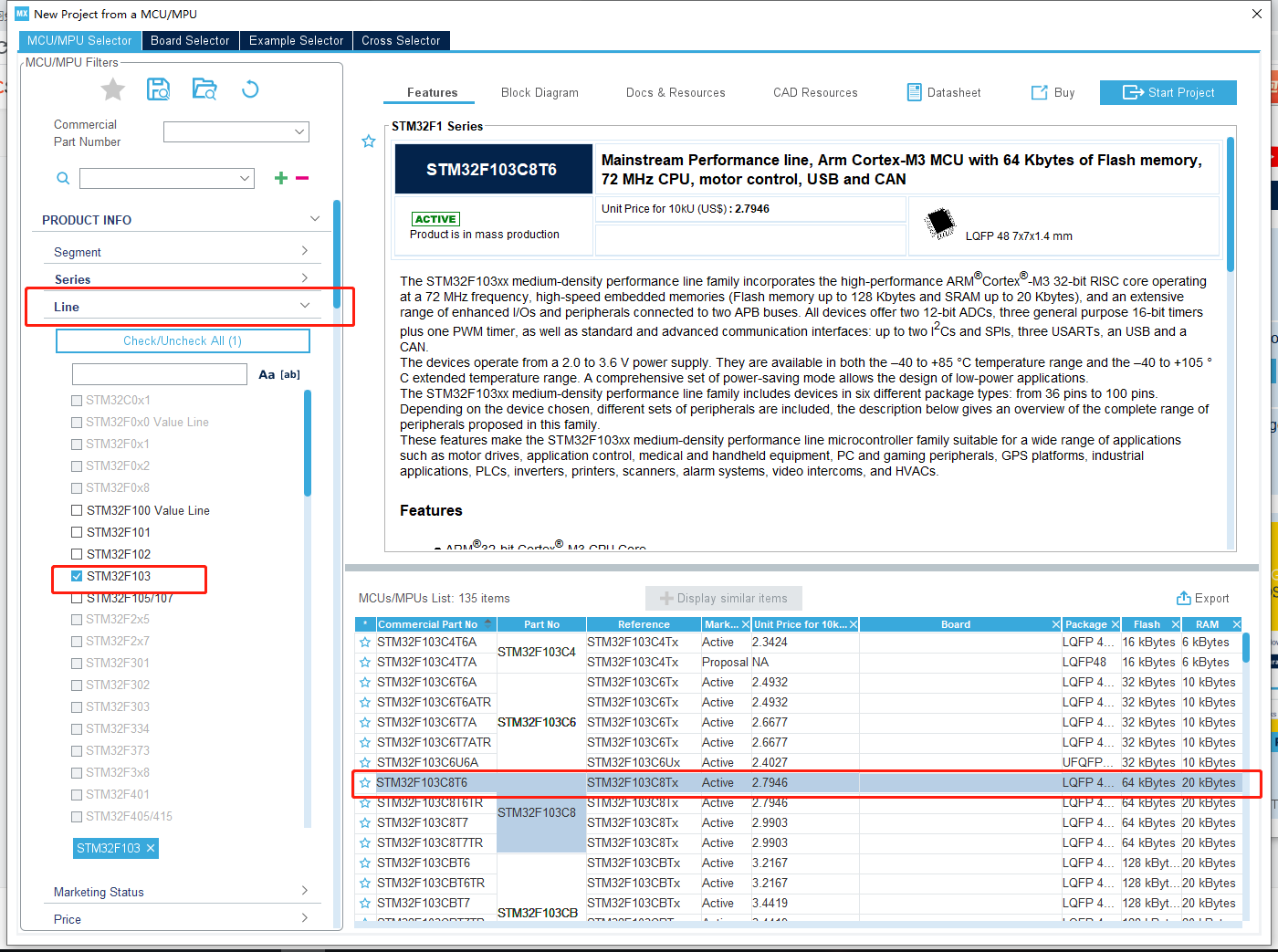
Task: Open the Docs & Resources tab
Action: point(676,92)
